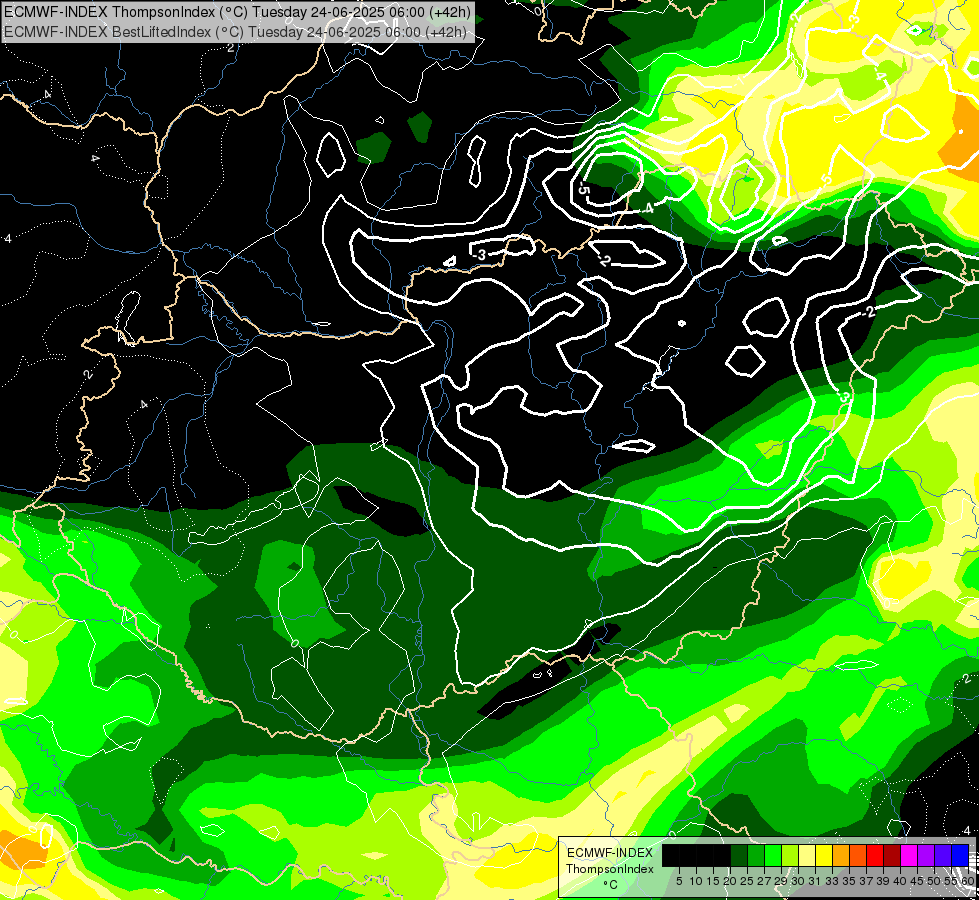The height and width of the screenshot is (900, 979).
Task: Click the legend unit label '°C'
Action: coord(611,885)
